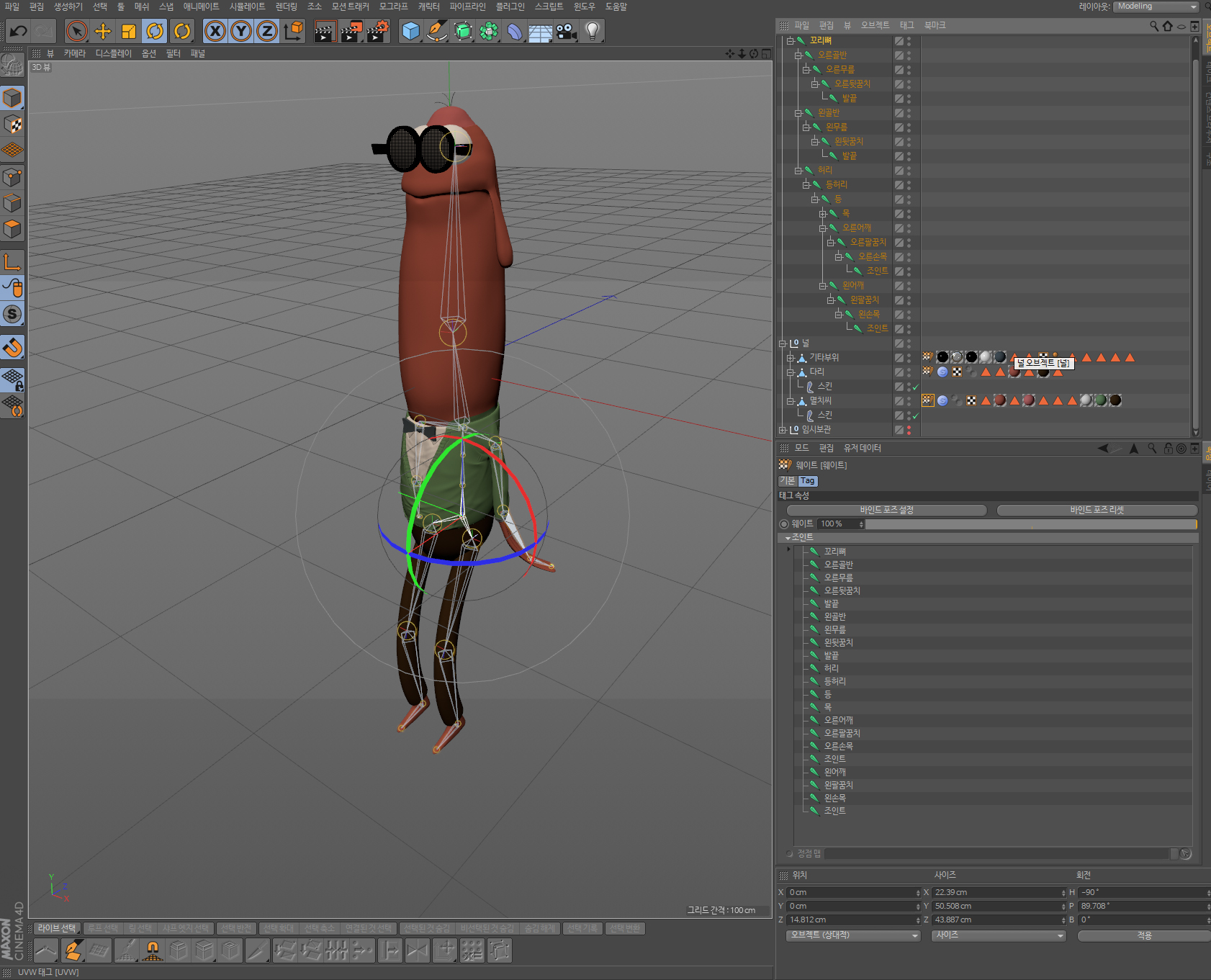Screen dimensions: 1211x980
Task: Click the 라이브 선택 button
Action: 57,928
